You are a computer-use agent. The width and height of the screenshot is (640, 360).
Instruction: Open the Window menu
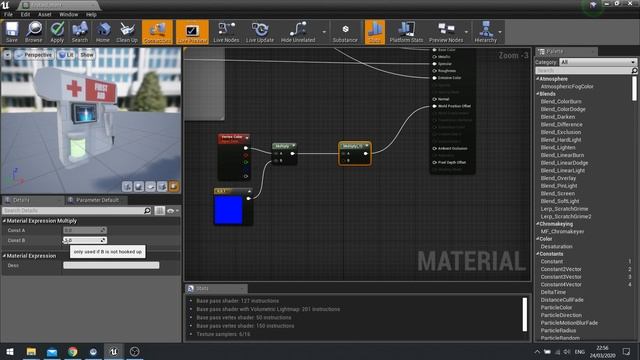pyautogui.click(x=69, y=14)
